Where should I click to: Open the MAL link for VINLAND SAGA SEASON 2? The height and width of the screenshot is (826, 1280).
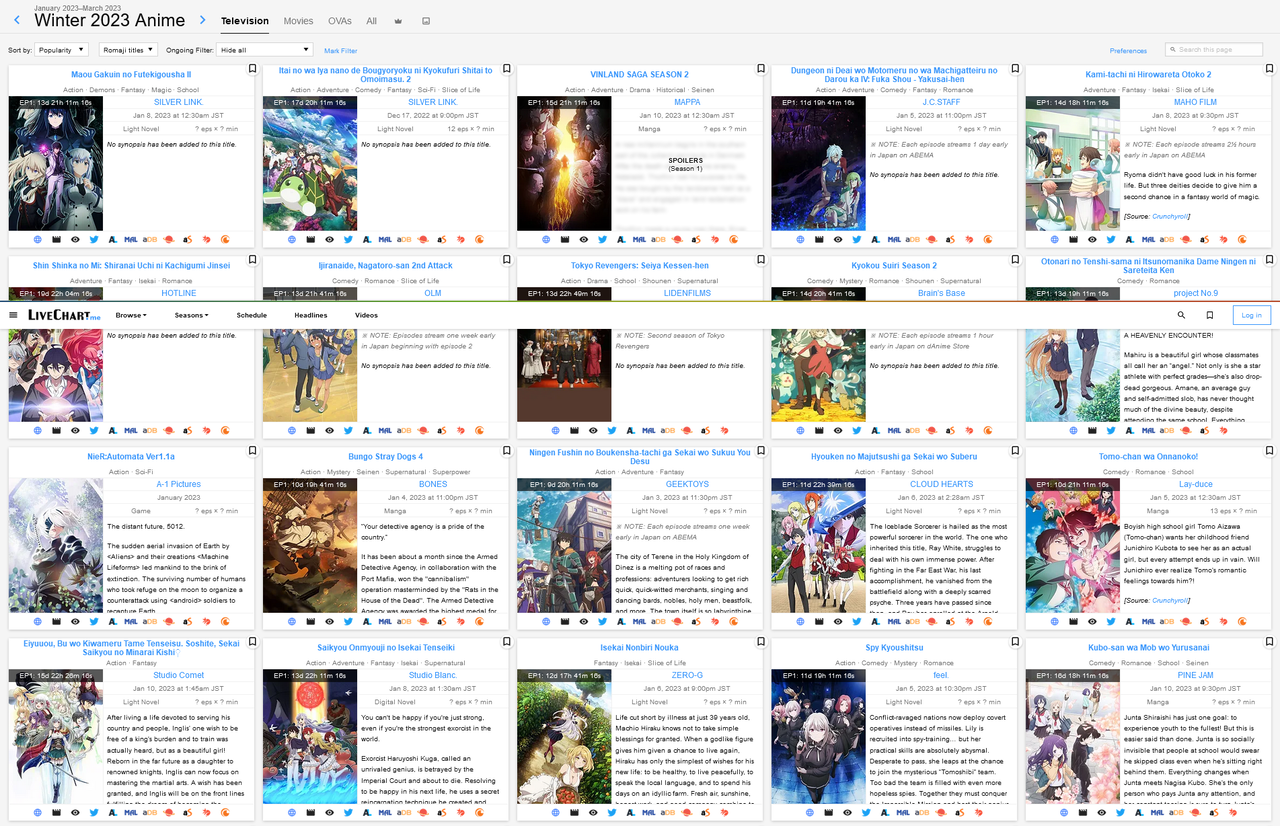click(639, 239)
